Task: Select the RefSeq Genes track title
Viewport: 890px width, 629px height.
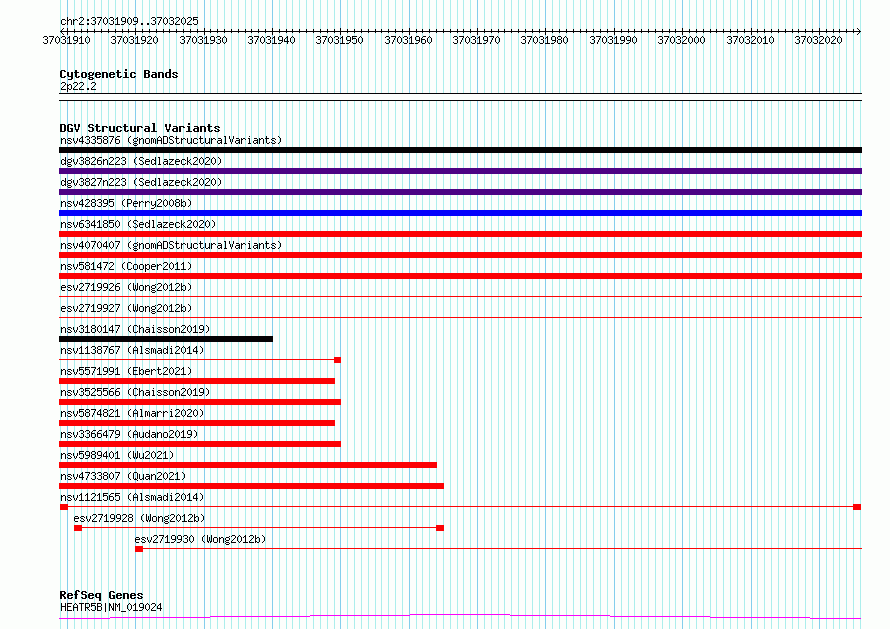Action: (x=101, y=595)
